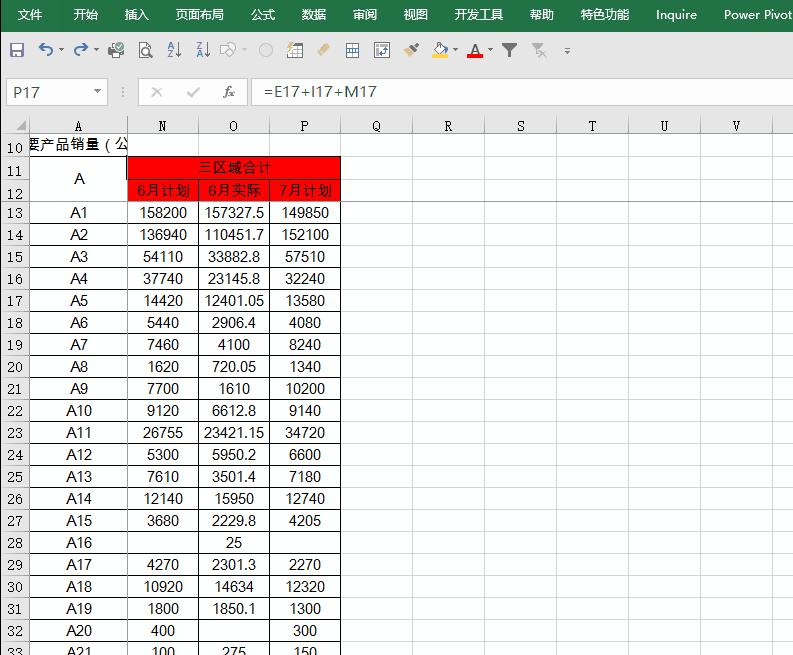Click the Sort A to Z ascending icon
This screenshot has height=655, width=793.
tap(174, 50)
